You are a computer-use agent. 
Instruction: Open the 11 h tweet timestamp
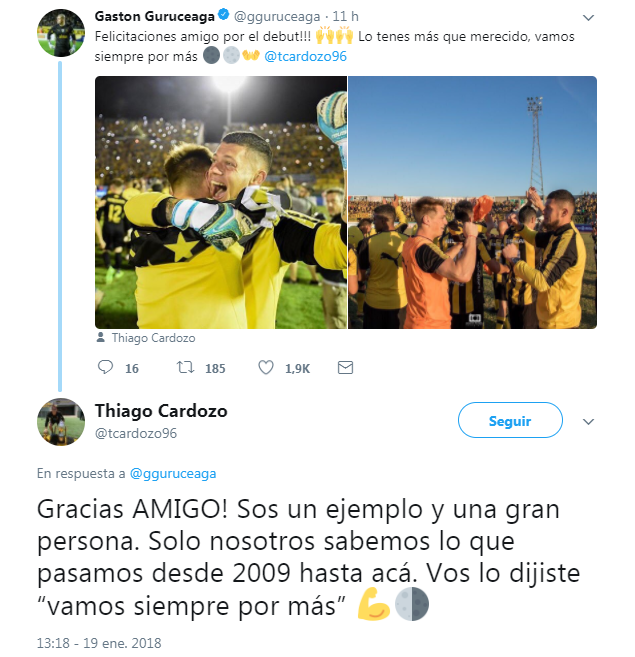[345, 16]
